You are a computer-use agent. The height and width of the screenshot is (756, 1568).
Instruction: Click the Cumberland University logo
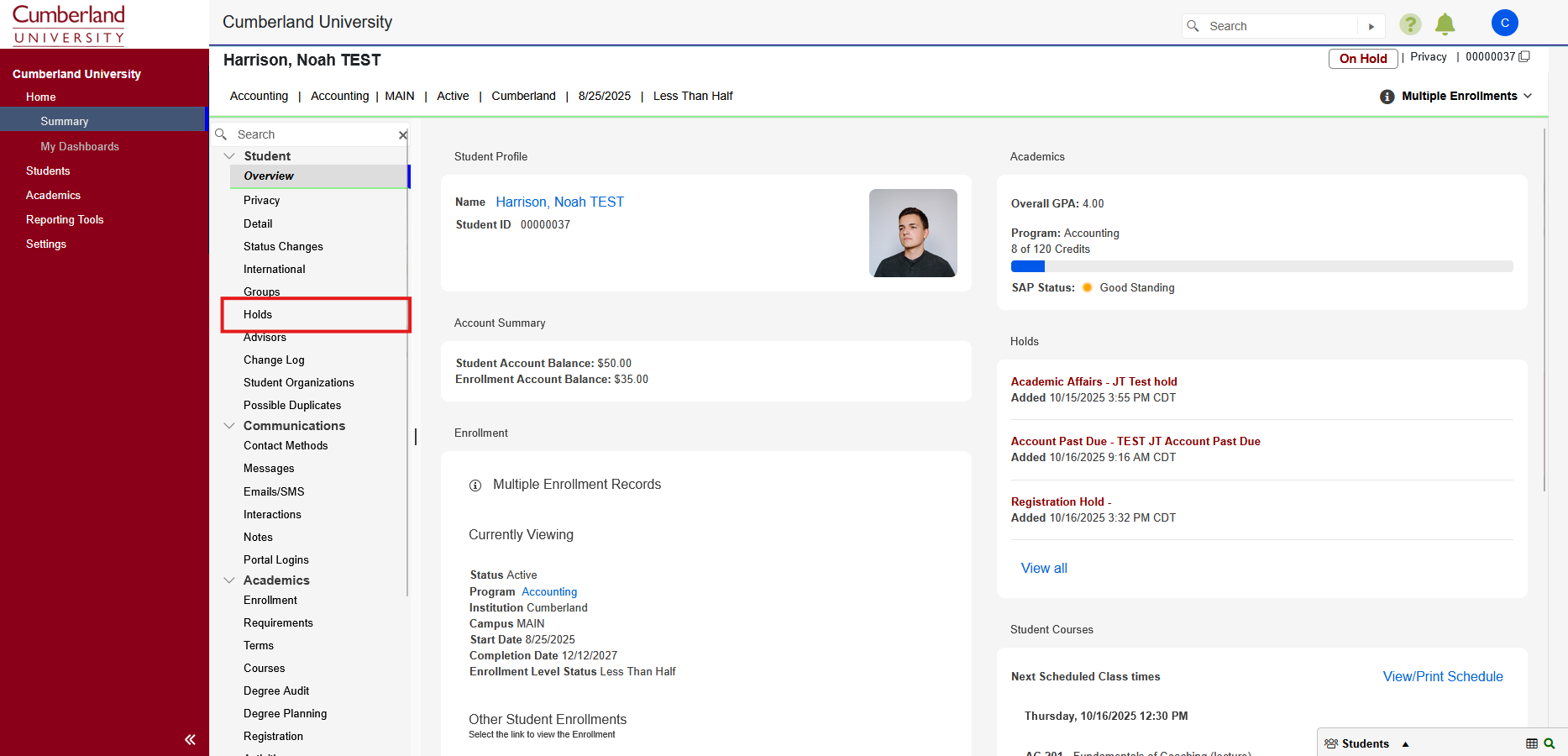click(x=69, y=24)
